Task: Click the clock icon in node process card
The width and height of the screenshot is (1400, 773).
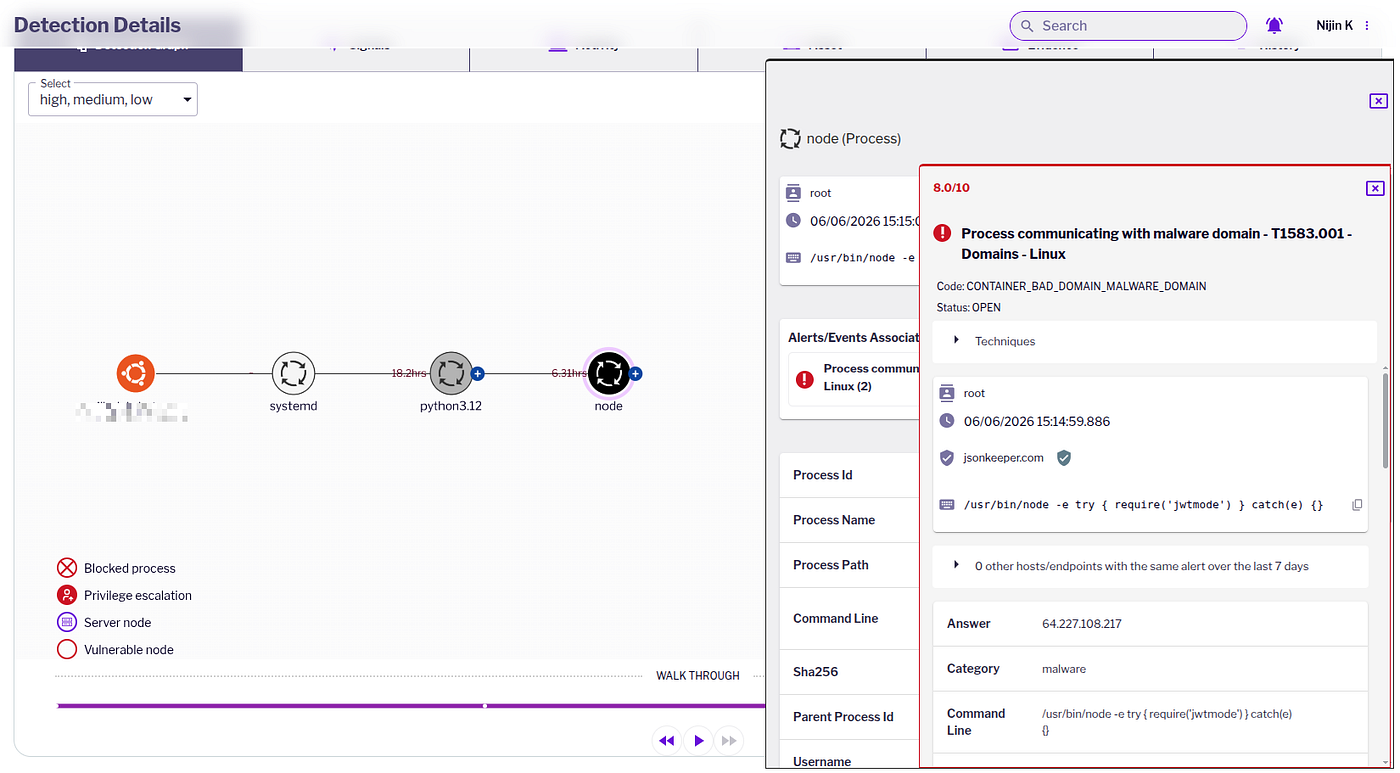Action: click(793, 221)
